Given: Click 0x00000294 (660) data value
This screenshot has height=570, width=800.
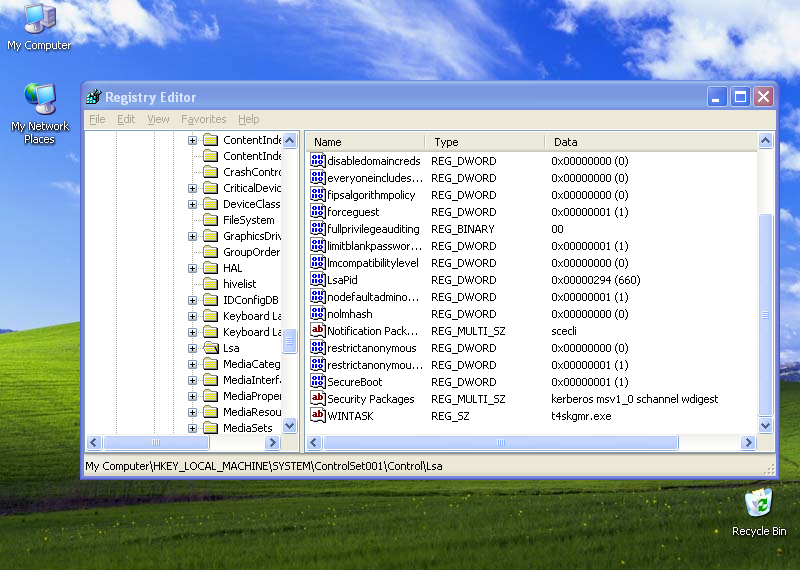Looking at the screenshot, I should [x=595, y=280].
